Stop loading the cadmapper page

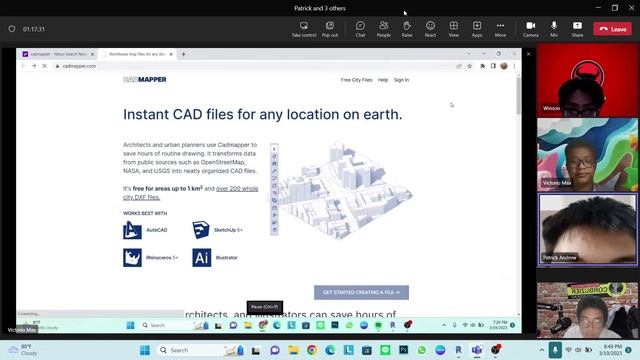point(44,66)
